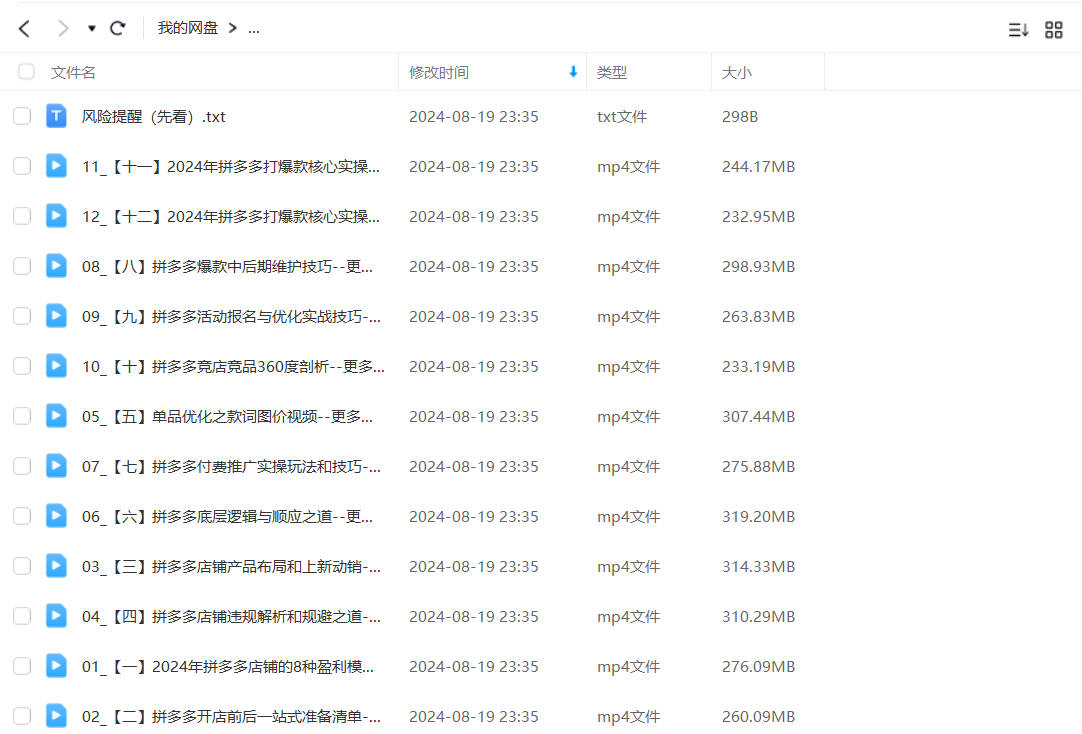1082x734 pixels.
Task: Click the video icon of 08_【八】
Action: pos(57,266)
